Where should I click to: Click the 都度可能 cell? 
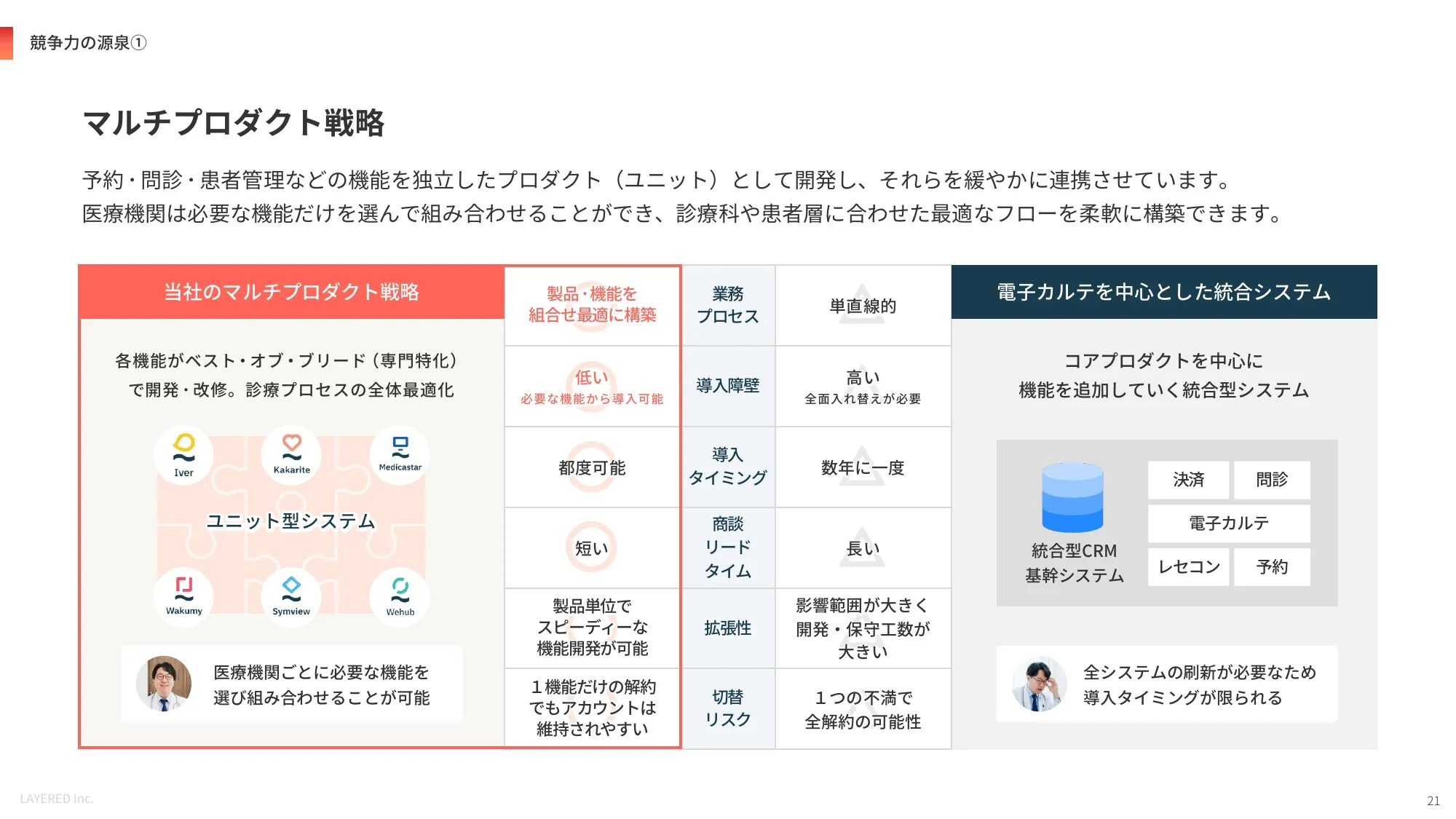(593, 467)
